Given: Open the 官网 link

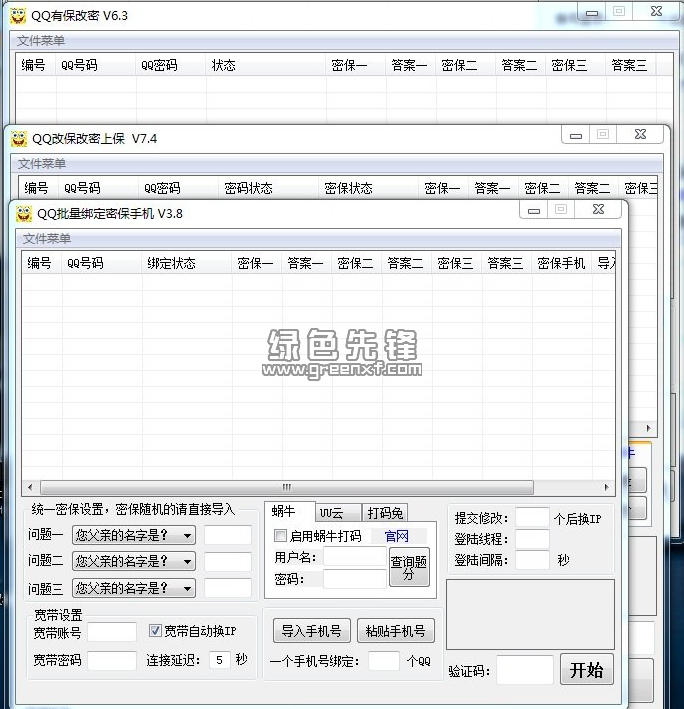Looking at the screenshot, I should point(396,536).
